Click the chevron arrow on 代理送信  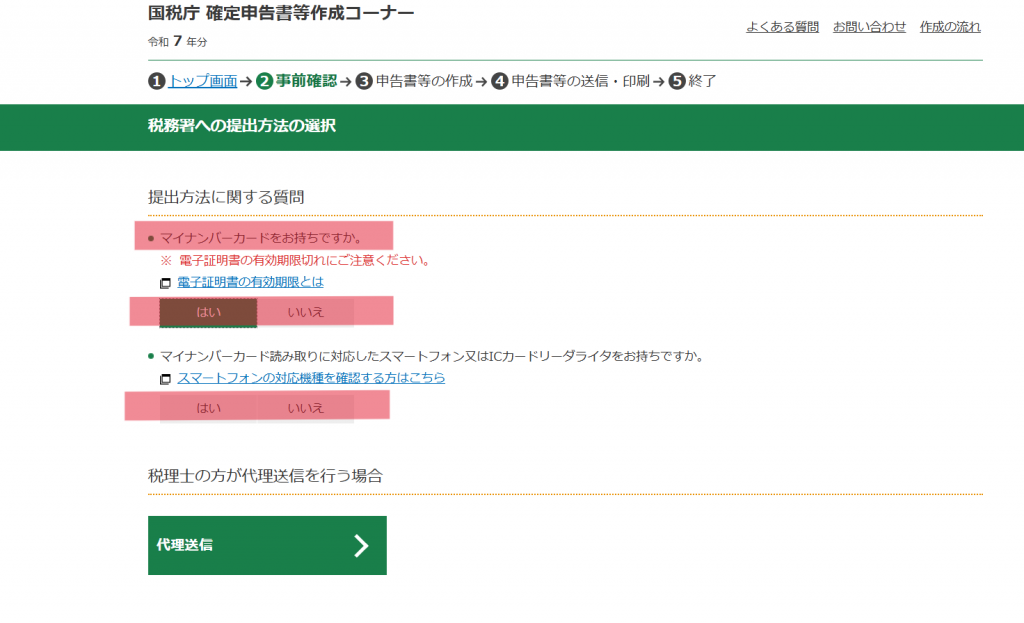361,545
